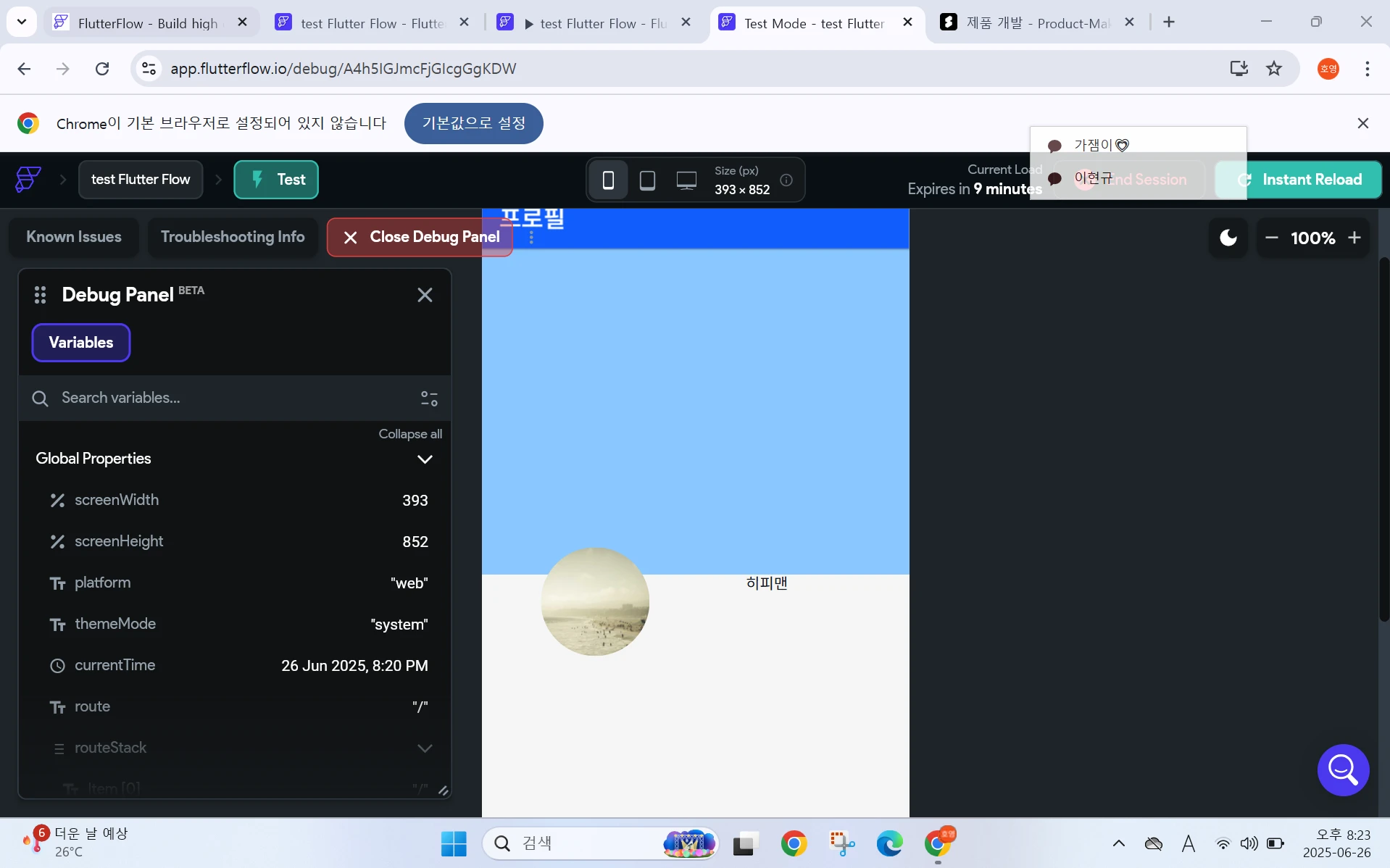Viewport: 1390px width, 868px height.
Task: Close the Debug Panel with the X icon
Action: coord(425,295)
